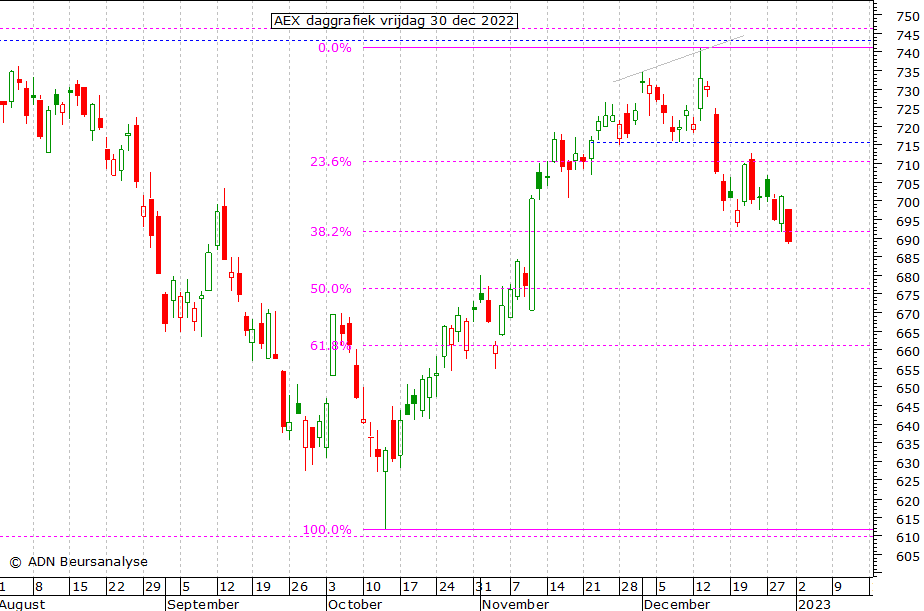Click the date label 24 under October
This screenshot has height=611, width=924.
point(447,587)
